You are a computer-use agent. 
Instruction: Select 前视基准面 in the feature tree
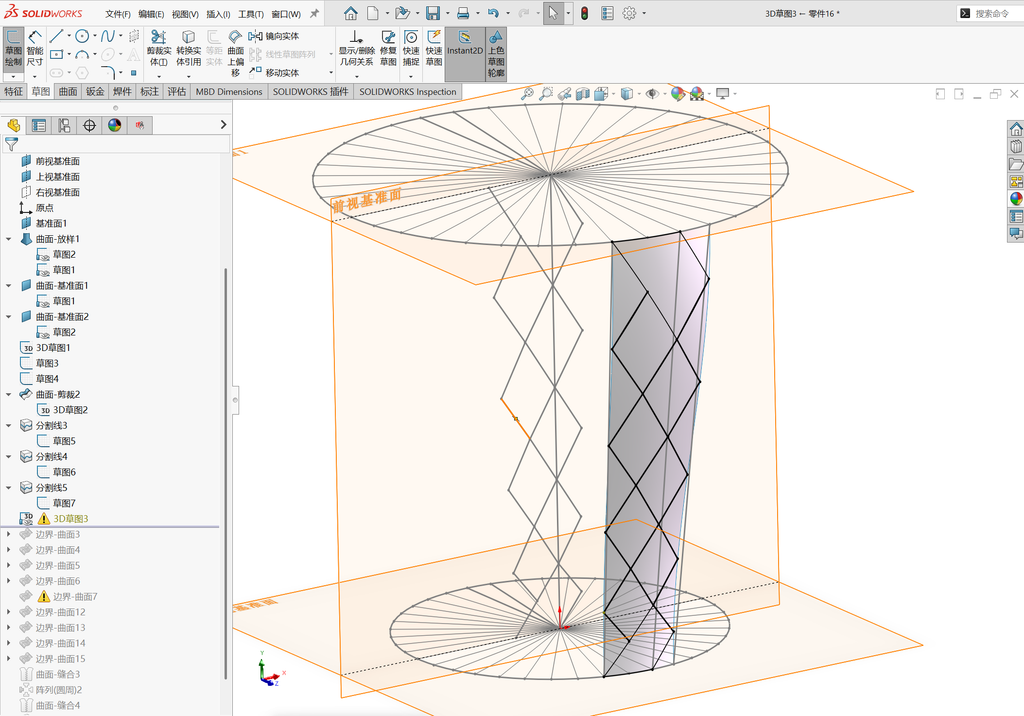58,161
